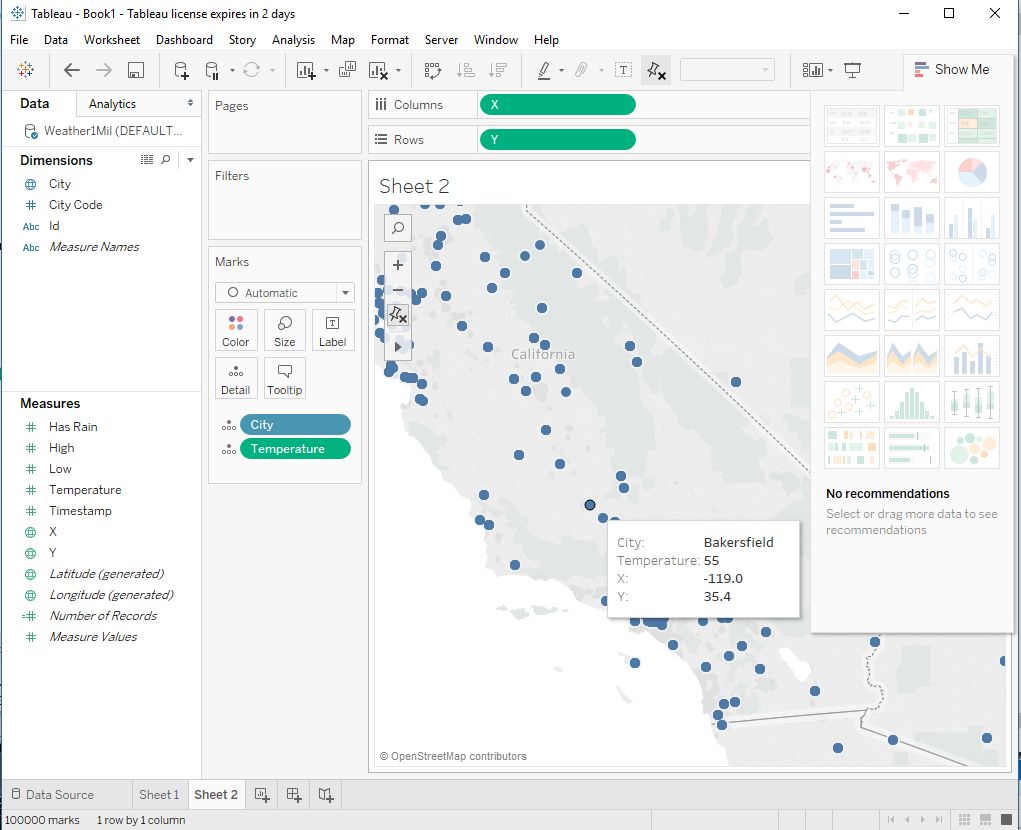Click the Save workbook toolbar icon
Image resolution: width=1021 pixels, height=830 pixels.
point(136,70)
